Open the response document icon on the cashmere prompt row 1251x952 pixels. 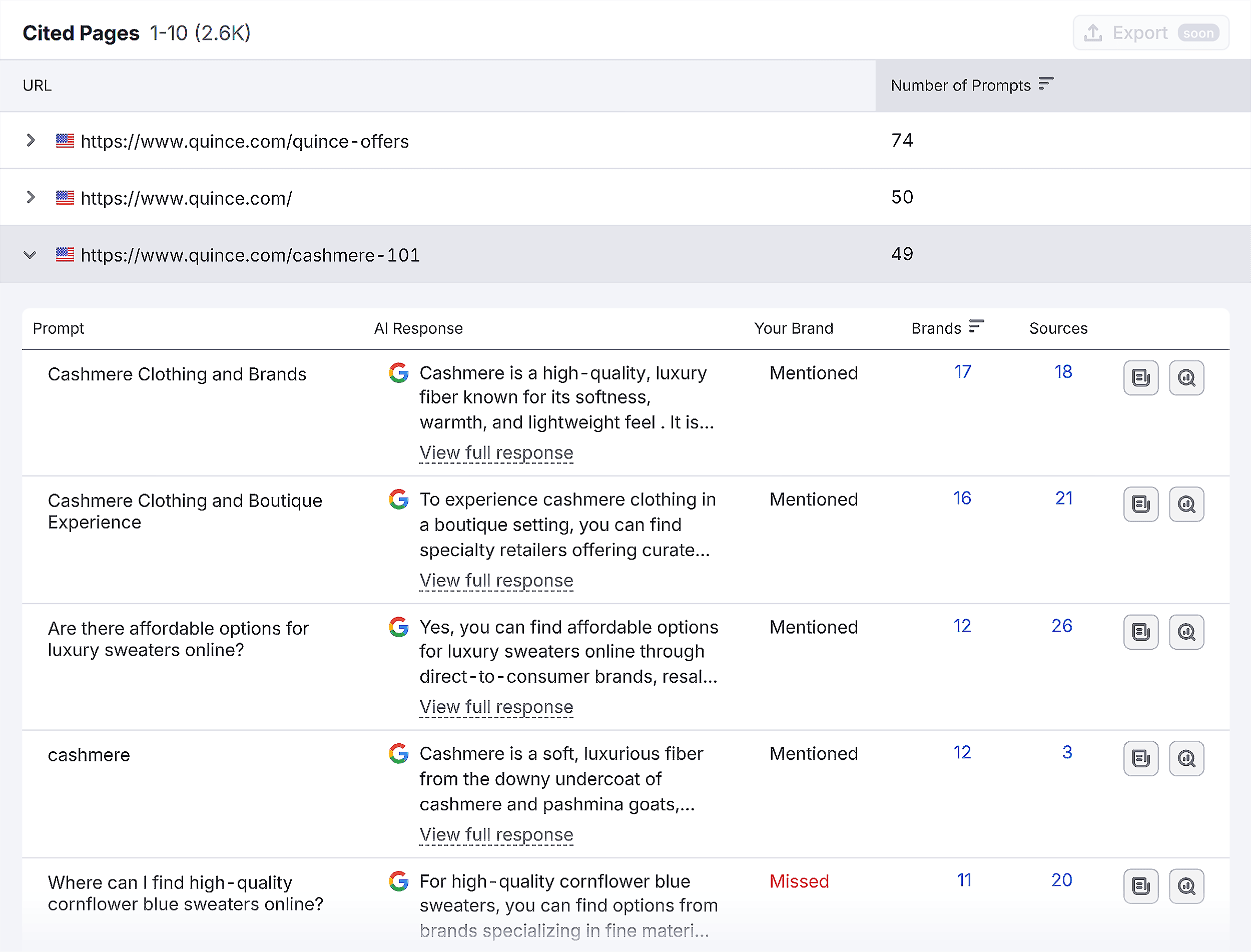(x=1140, y=758)
